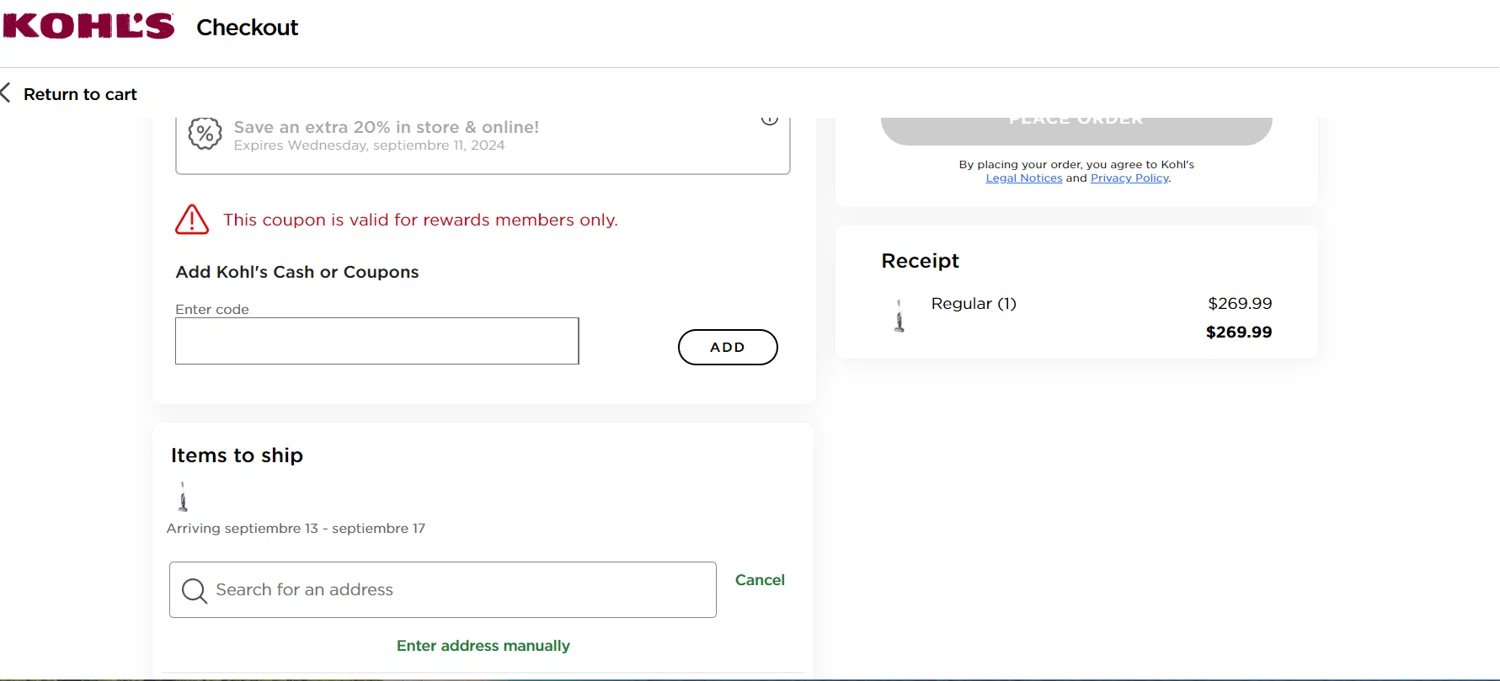Click the percent badge coupon icon
Viewport: 1500px width, 681px height.
coord(205,134)
